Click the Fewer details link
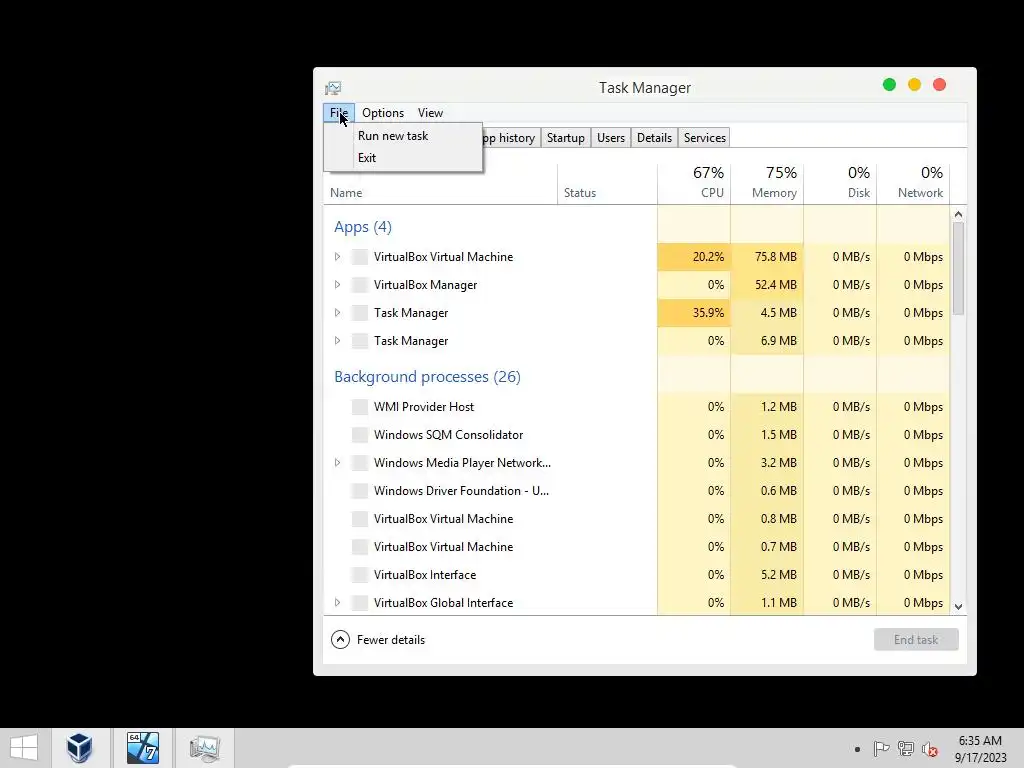1024x768 pixels. [x=391, y=640]
